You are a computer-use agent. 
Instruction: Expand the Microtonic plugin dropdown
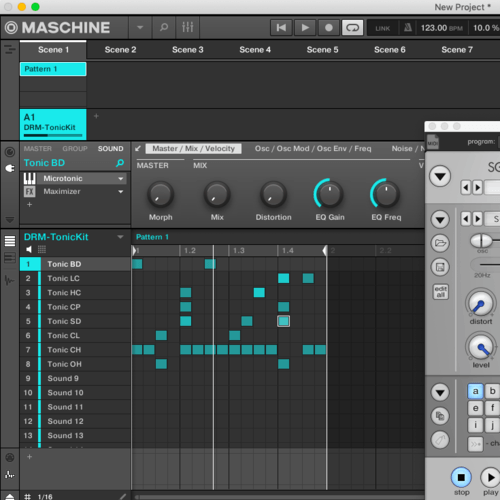[x=120, y=179]
